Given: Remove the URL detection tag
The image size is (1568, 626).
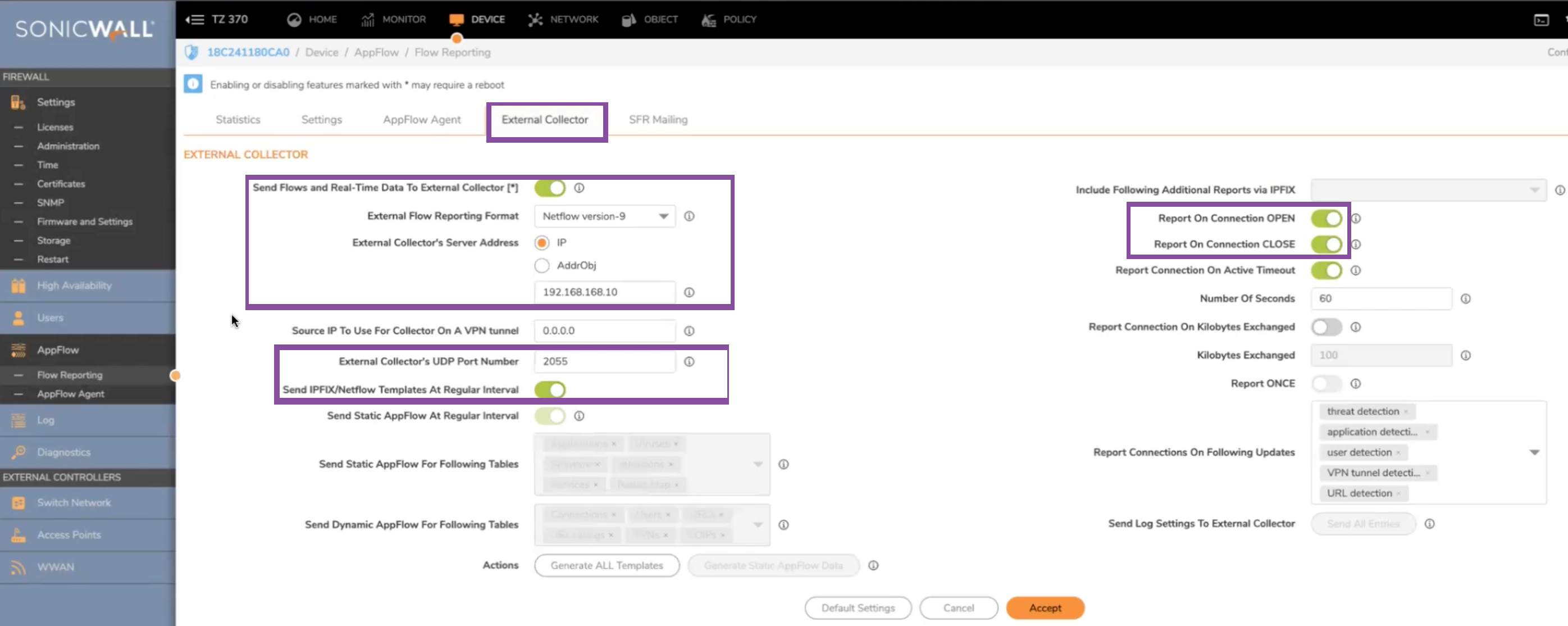Looking at the screenshot, I should tap(1399, 494).
